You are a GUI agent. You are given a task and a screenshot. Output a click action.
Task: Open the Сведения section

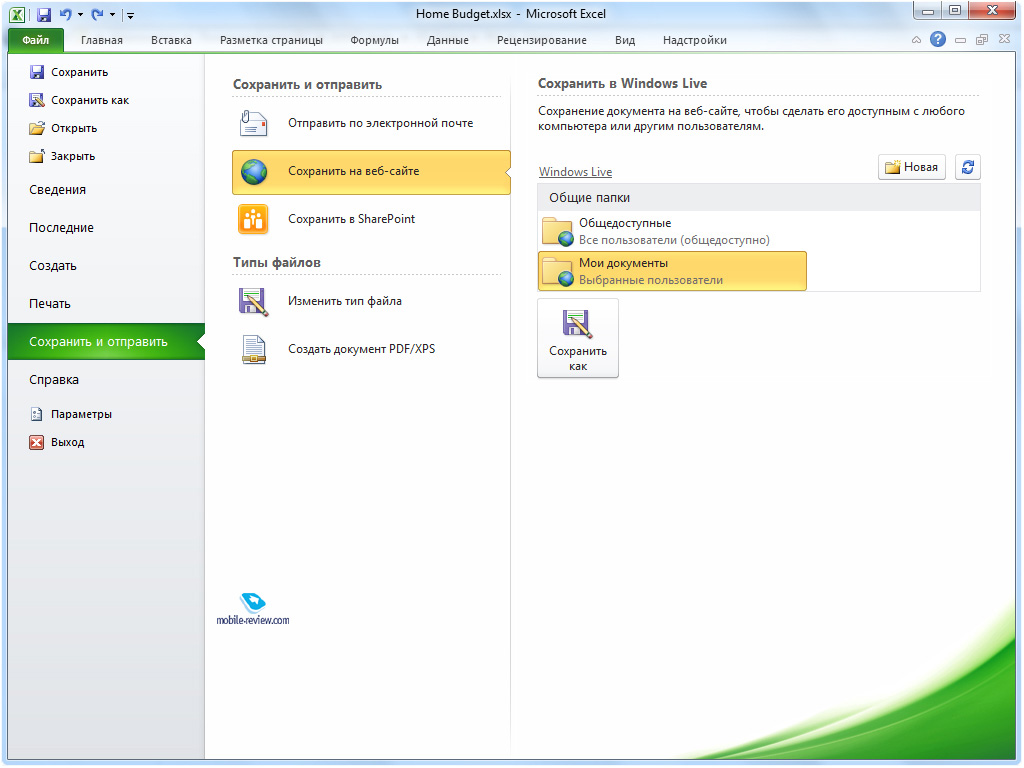(57, 190)
